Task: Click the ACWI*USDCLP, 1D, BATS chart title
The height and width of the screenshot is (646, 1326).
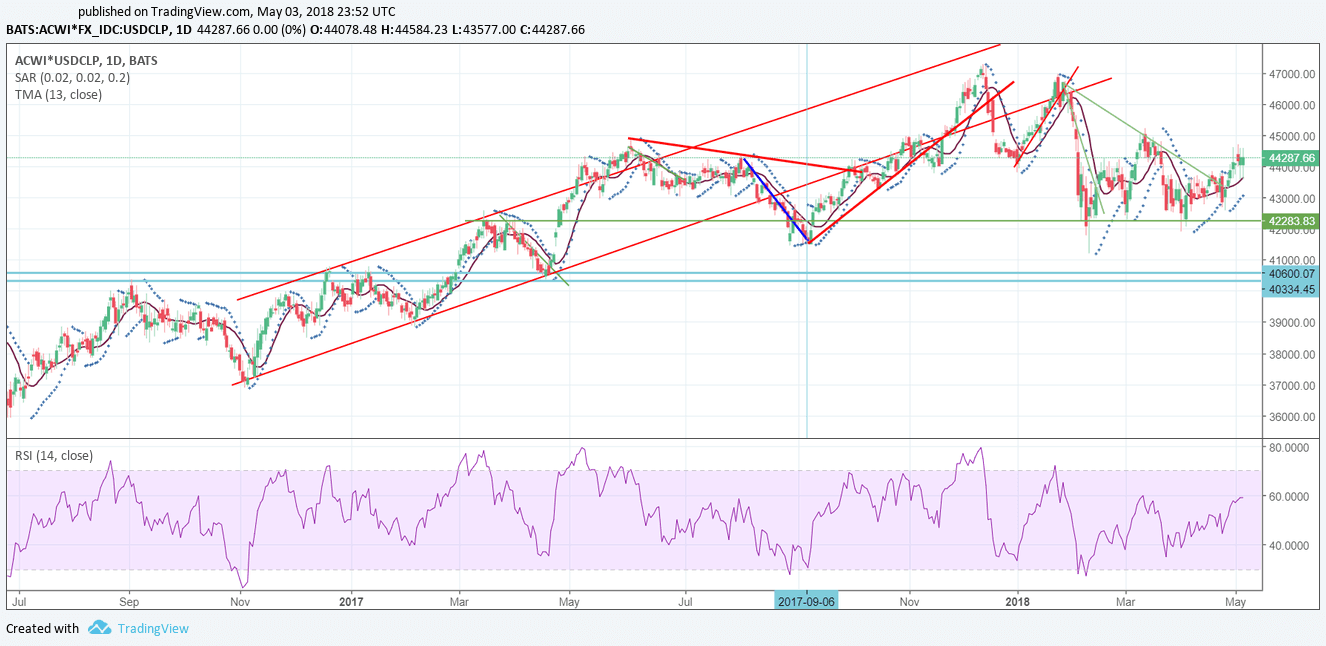Action: [x=86, y=60]
